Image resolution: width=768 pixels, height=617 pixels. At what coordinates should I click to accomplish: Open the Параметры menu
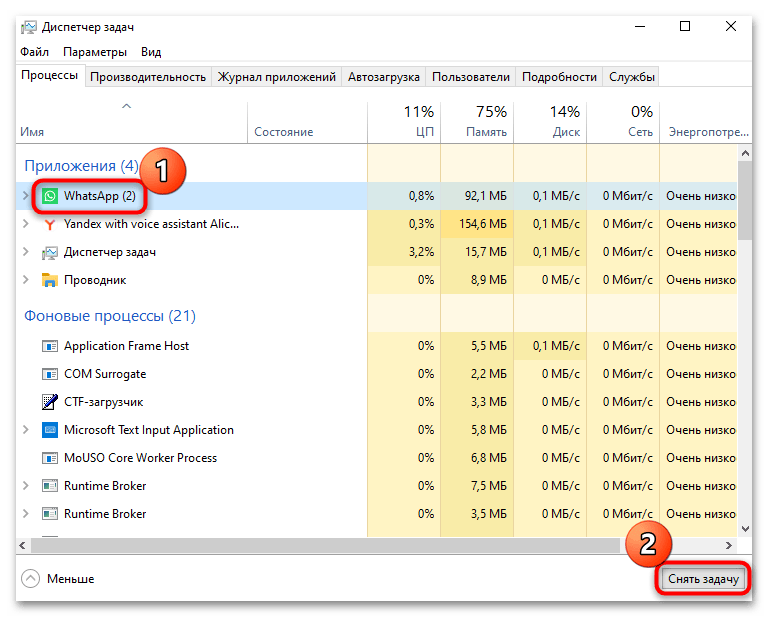(95, 52)
